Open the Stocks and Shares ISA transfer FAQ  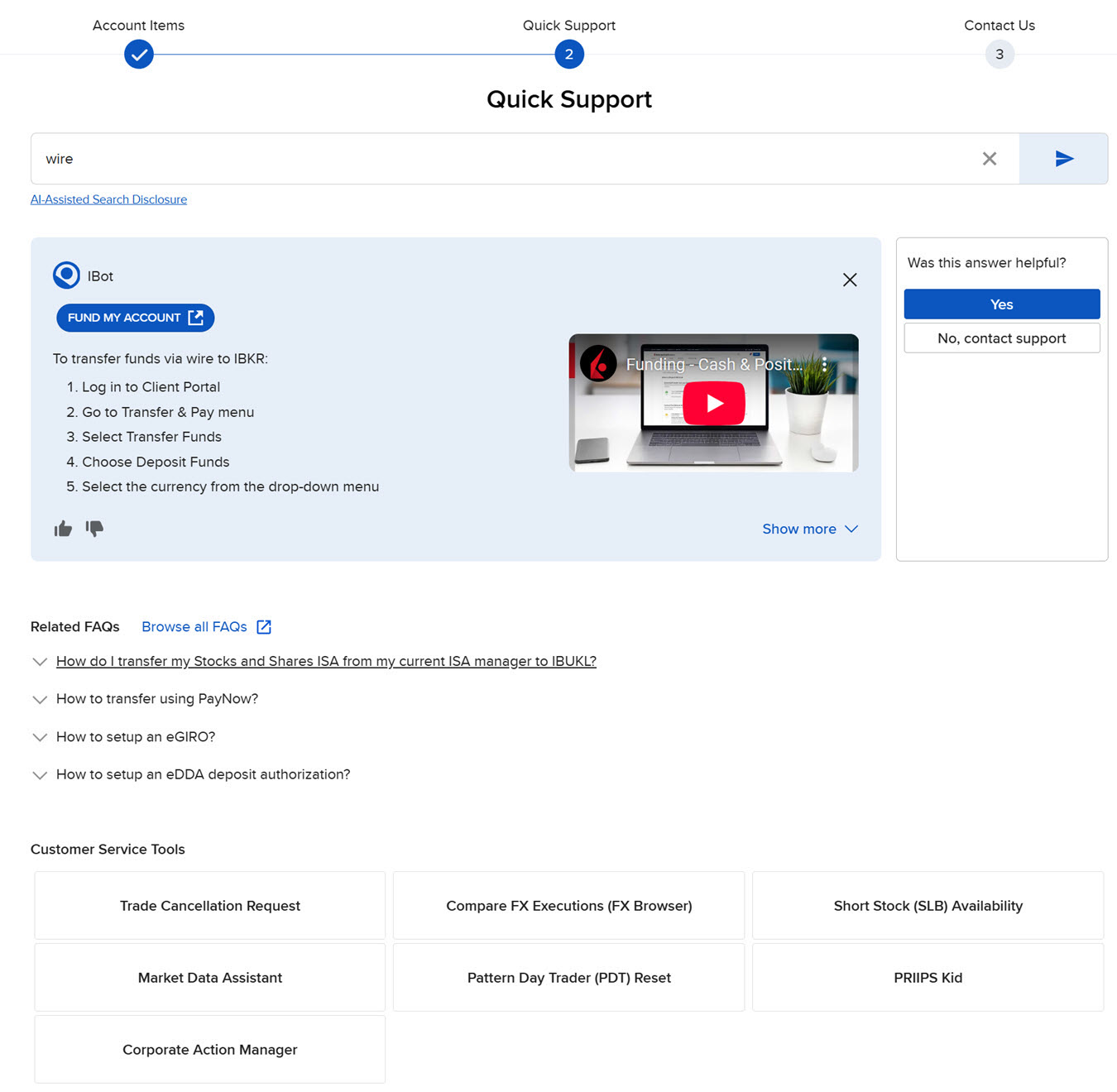click(x=325, y=661)
